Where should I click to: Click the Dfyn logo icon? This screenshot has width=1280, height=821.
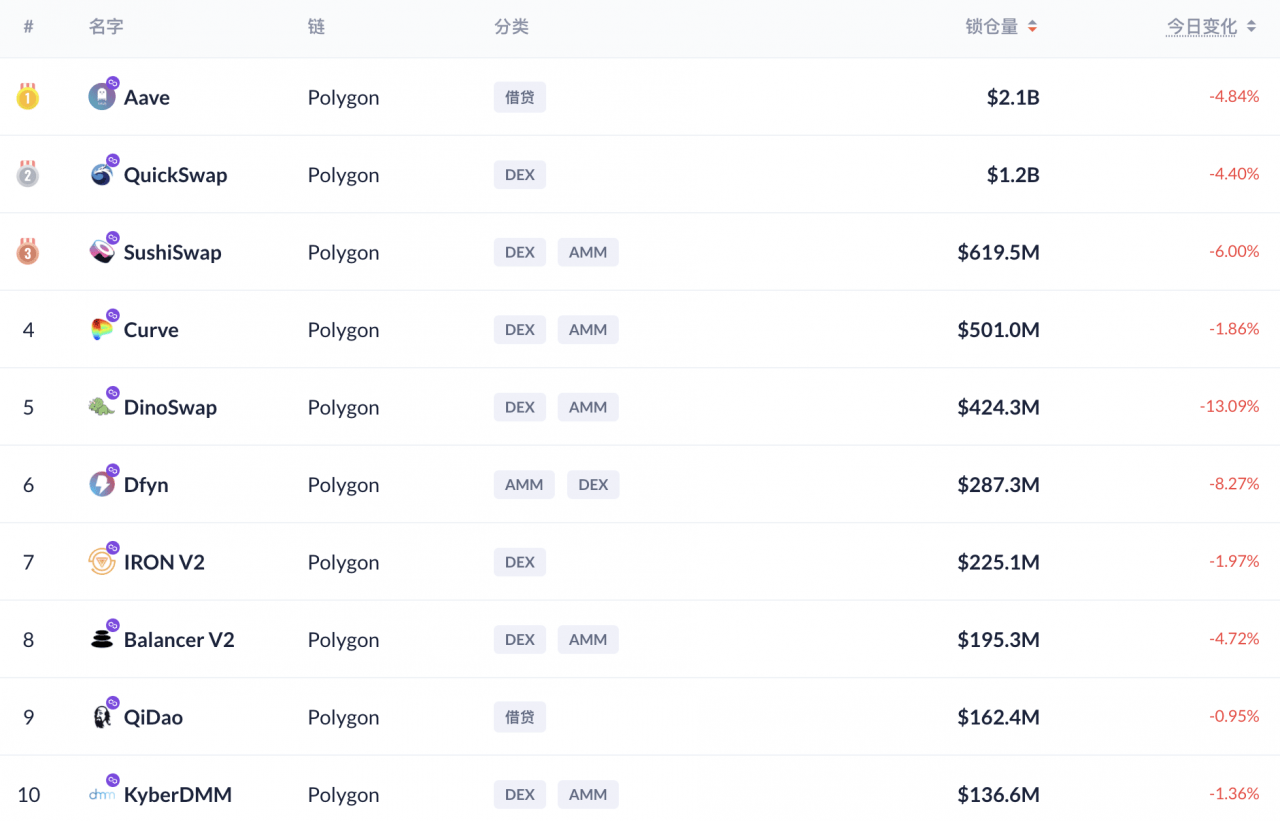point(102,485)
